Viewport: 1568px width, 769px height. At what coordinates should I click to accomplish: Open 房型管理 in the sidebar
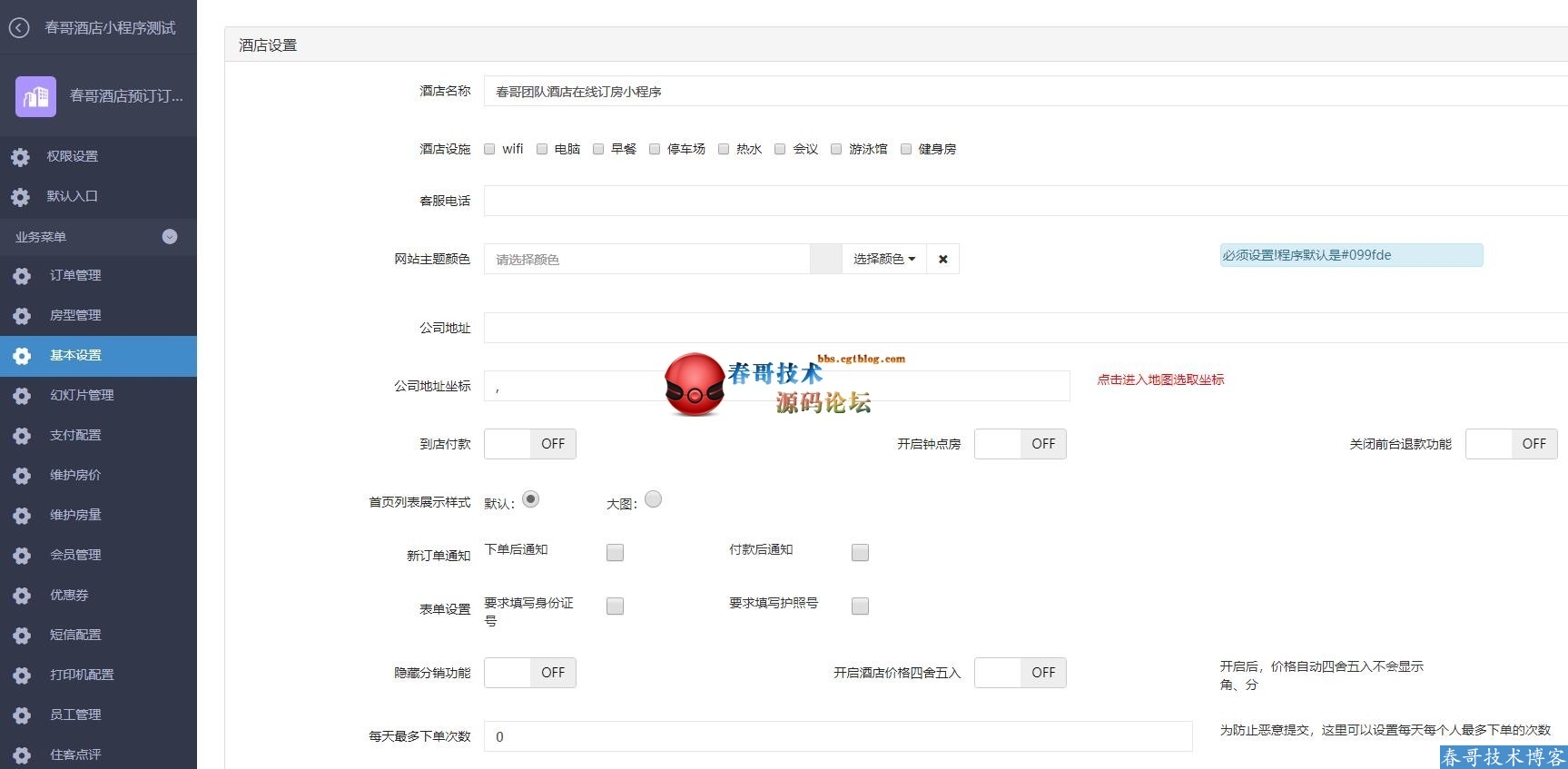[98, 316]
